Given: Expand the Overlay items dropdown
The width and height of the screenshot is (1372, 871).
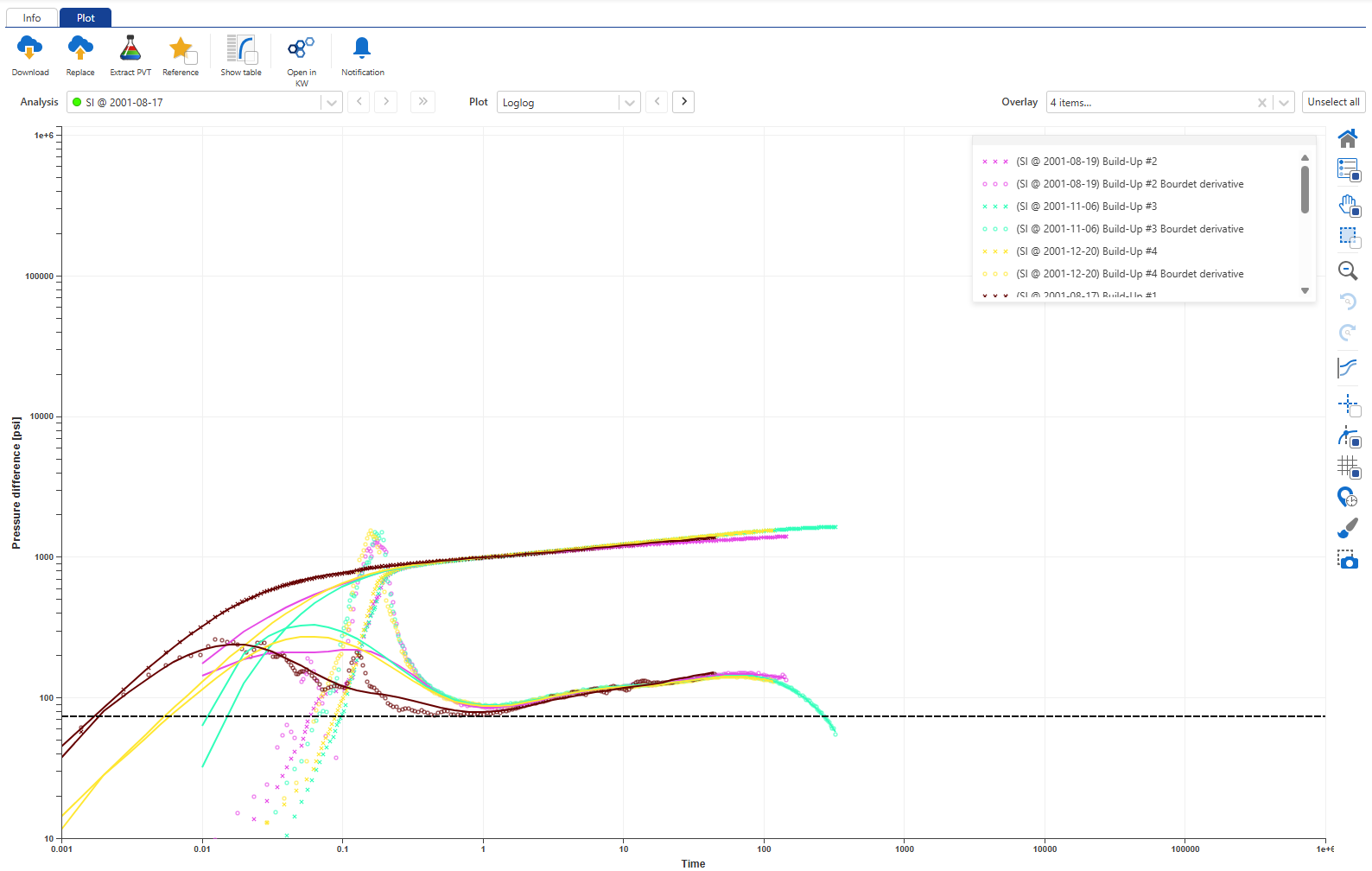Looking at the screenshot, I should (x=1284, y=103).
